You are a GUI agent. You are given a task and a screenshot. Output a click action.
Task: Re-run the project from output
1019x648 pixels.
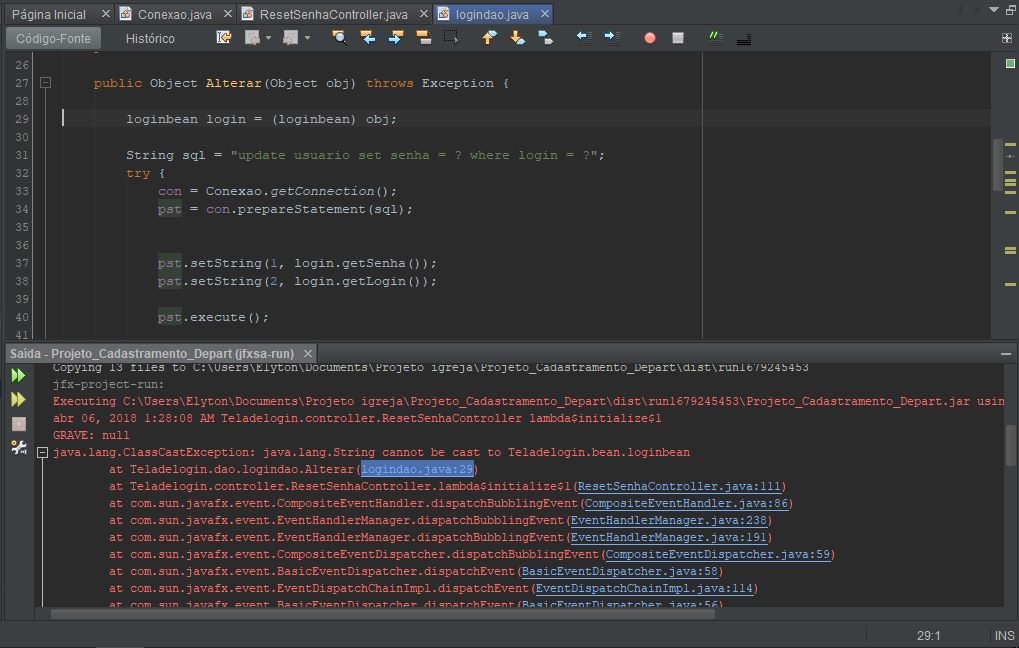18,375
